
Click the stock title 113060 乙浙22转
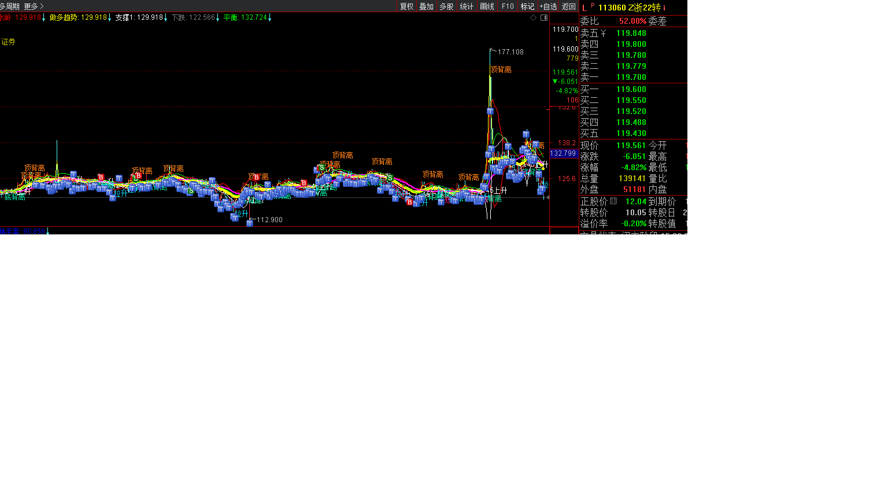(629, 7)
